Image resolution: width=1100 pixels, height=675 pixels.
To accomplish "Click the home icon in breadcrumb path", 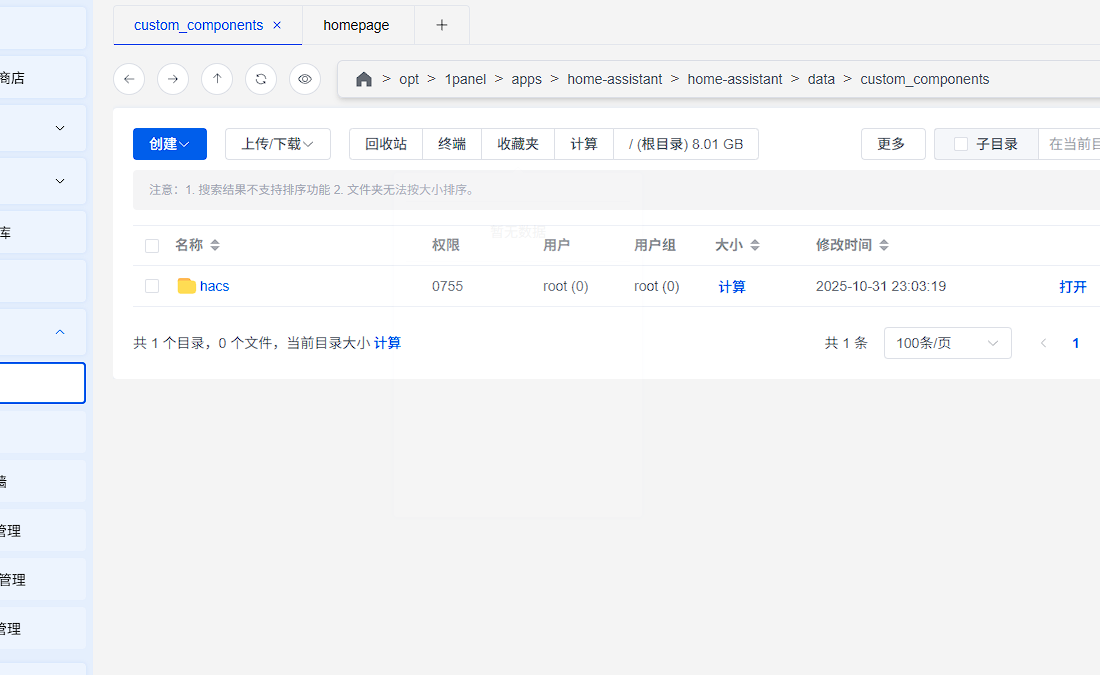I will pos(364,79).
